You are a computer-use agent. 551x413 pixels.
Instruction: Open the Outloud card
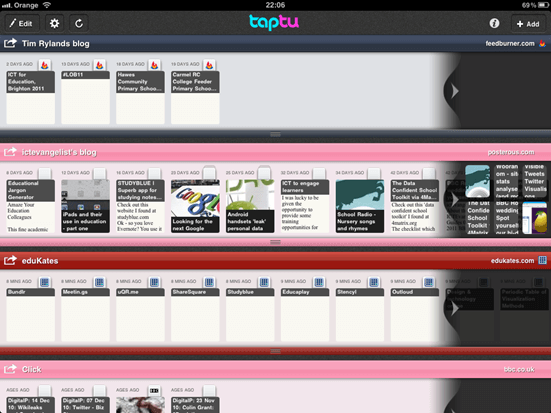click(x=414, y=315)
